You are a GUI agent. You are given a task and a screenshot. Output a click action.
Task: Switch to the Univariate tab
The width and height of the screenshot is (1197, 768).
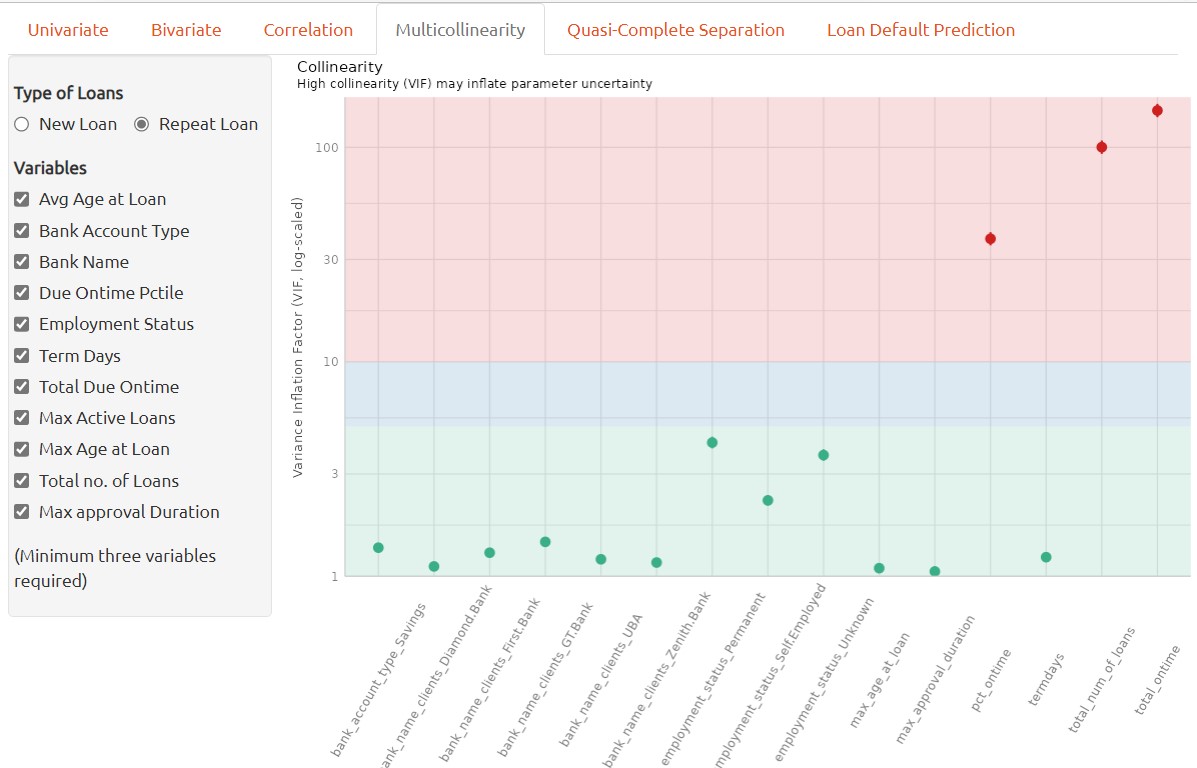click(68, 30)
